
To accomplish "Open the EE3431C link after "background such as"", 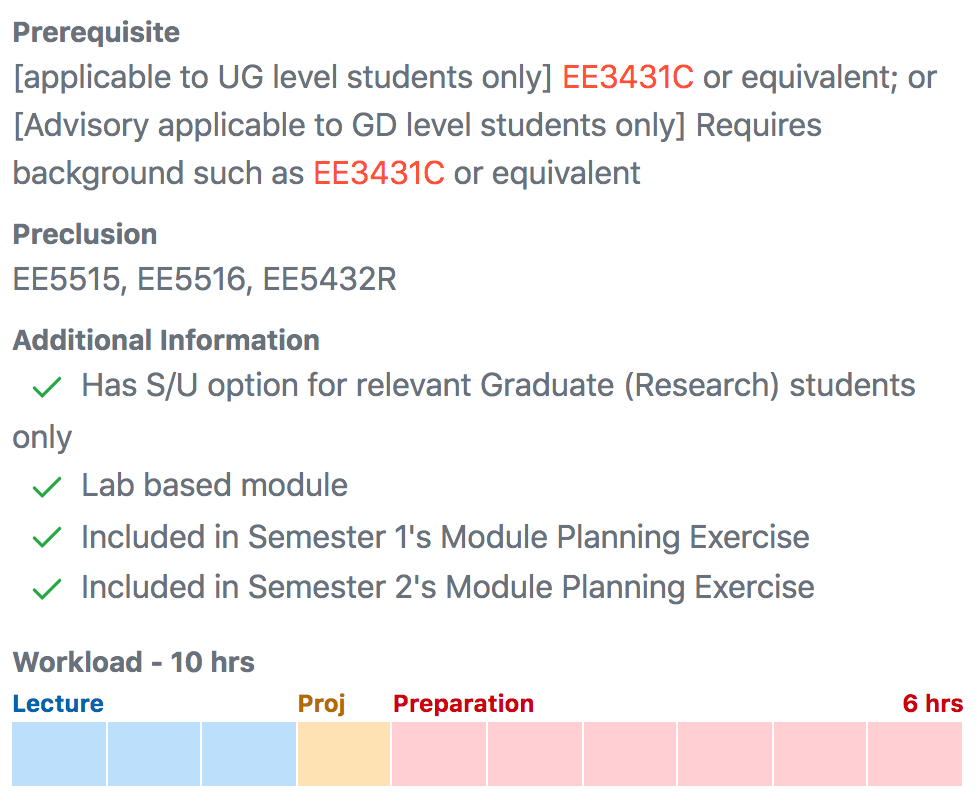I will click(x=378, y=174).
